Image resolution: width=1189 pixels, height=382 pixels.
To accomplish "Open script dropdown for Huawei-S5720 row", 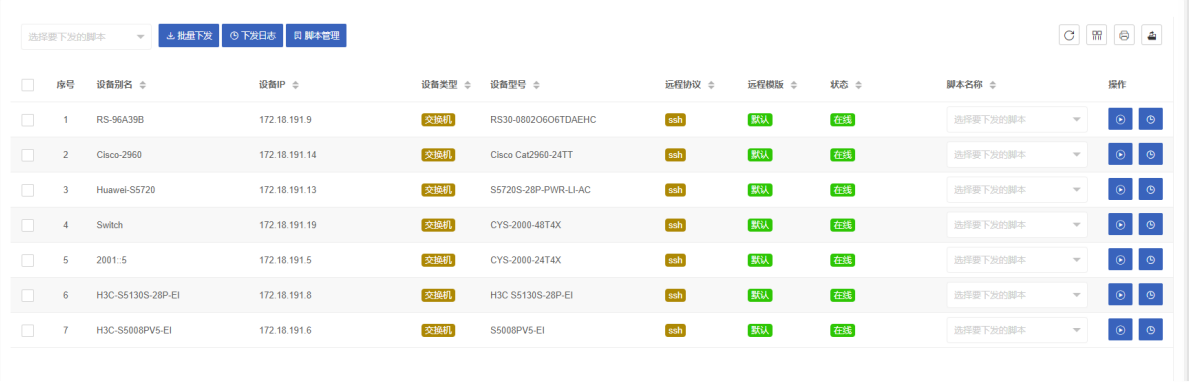I will (1017, 190).
